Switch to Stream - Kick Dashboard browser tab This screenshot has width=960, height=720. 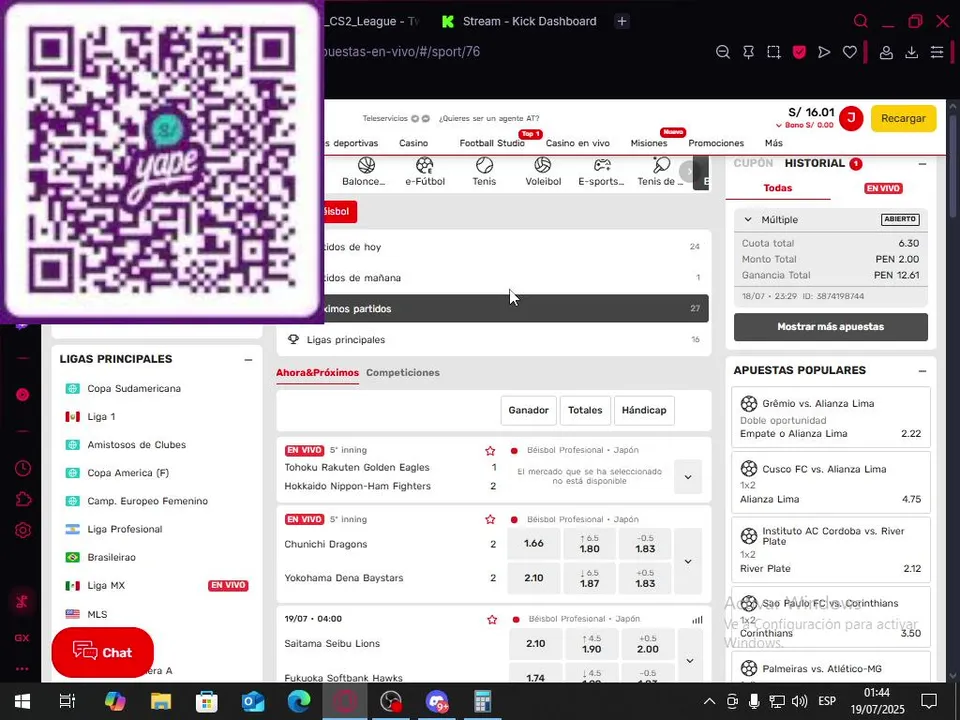pos(519,21)
